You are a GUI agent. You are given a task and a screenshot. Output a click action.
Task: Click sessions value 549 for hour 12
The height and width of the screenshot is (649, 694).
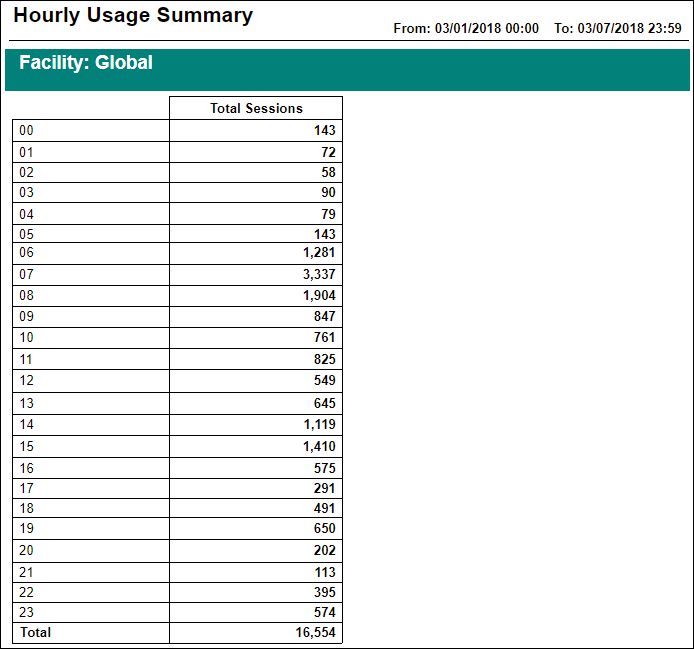pyautogui.click(x=325, y=381)
